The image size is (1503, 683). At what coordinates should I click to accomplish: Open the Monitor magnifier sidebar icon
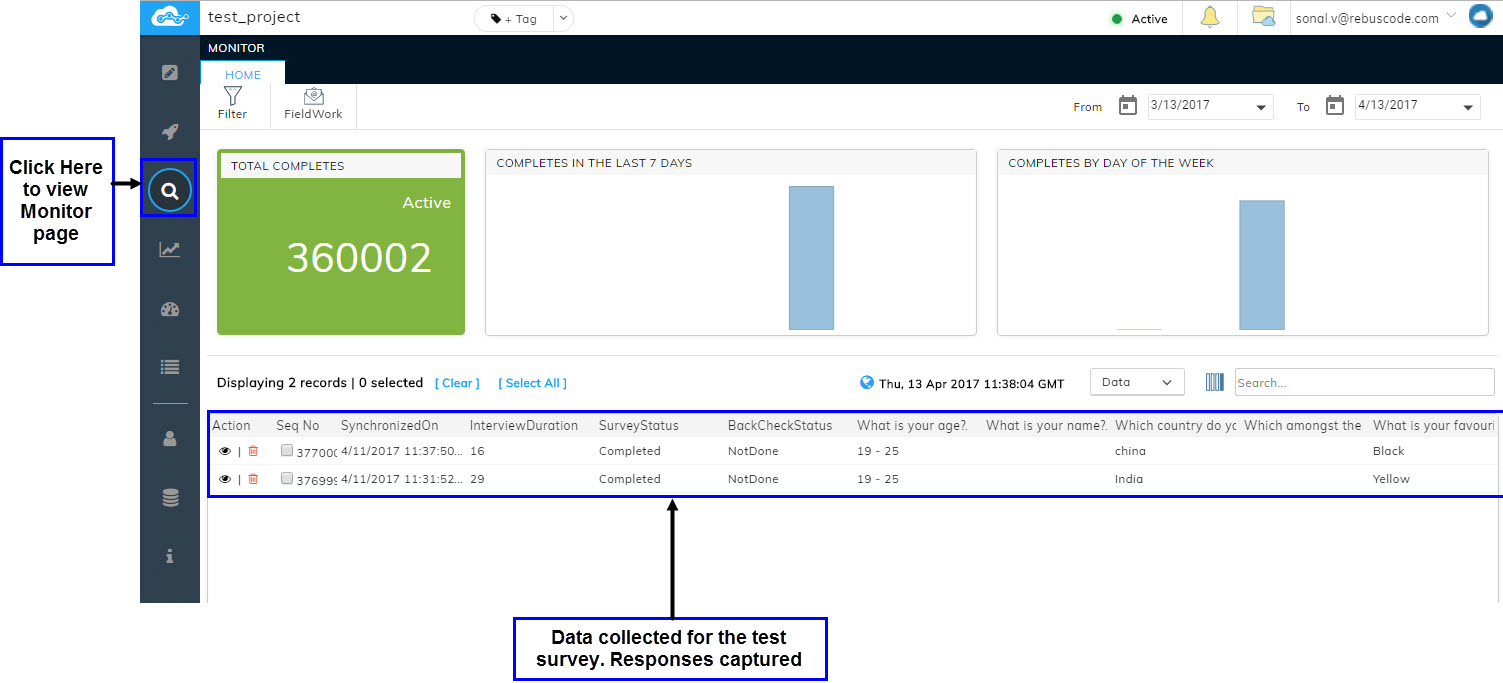click(x=170, y=190)
